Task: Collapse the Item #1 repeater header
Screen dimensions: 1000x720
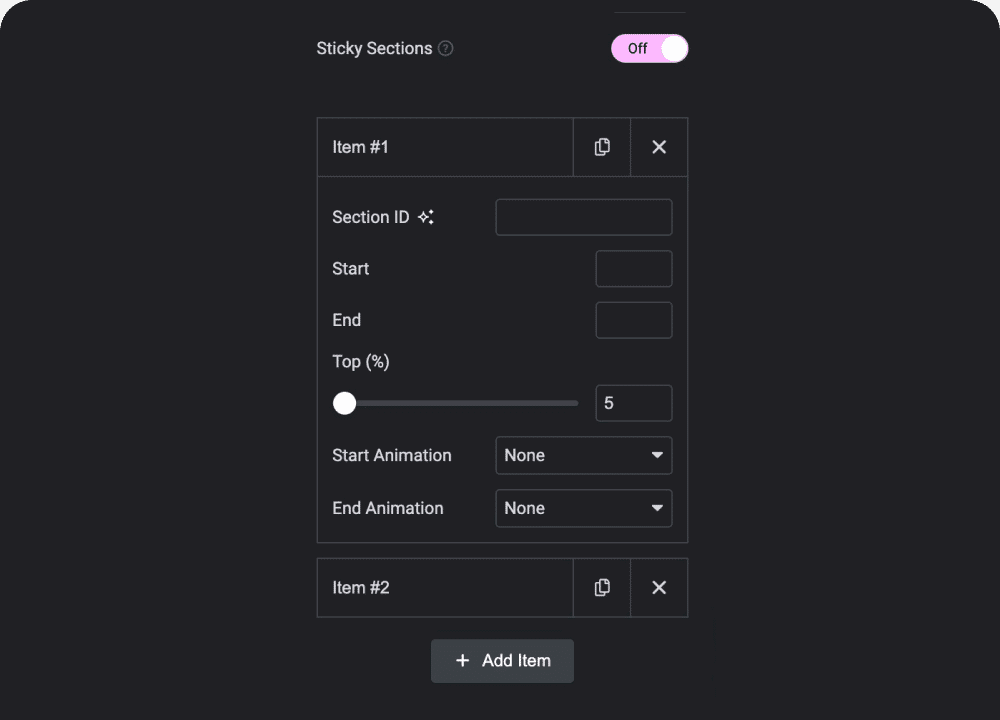Action: 445,147
